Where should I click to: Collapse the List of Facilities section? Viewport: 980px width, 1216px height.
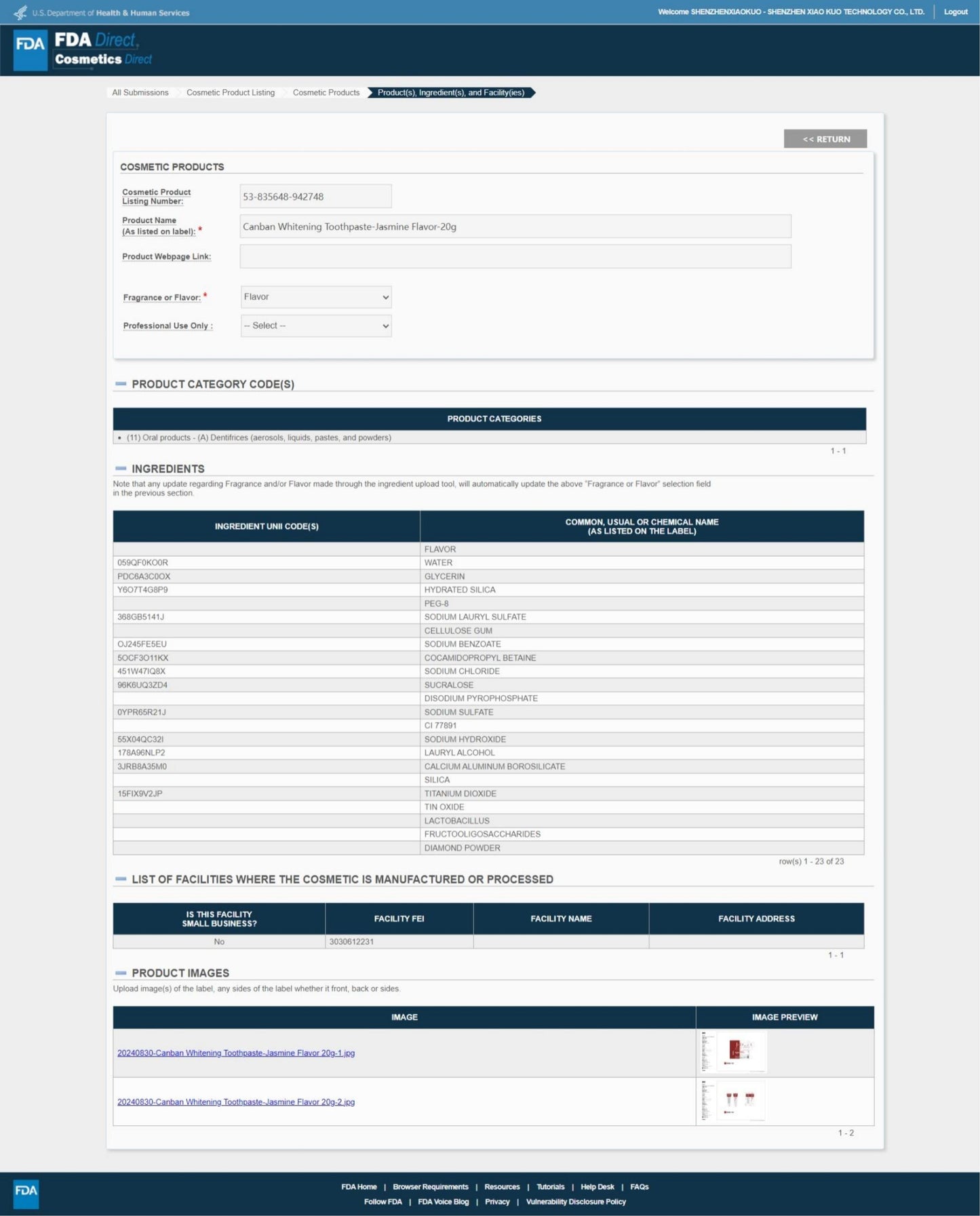[x=121, y=879]
